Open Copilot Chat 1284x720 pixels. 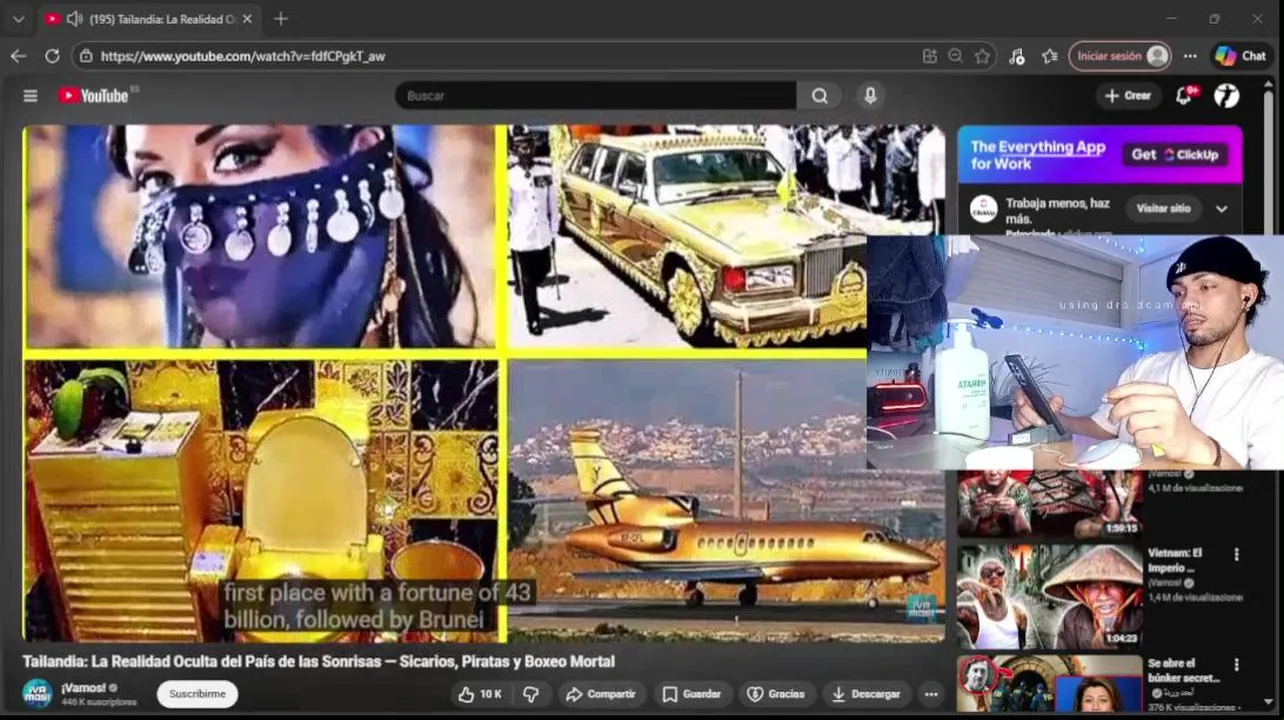tap(1240, 56)
